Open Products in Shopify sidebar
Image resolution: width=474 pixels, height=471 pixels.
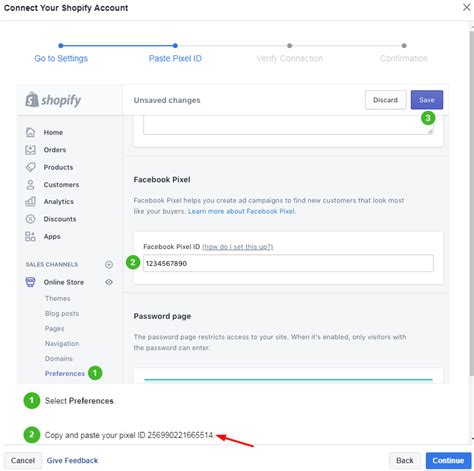(x=58, y=167)
